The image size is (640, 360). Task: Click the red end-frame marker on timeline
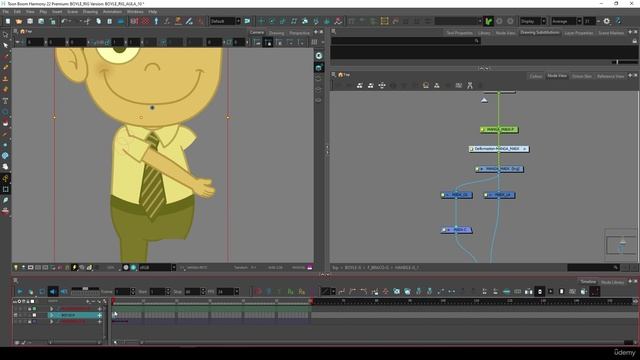coord(311,301)
